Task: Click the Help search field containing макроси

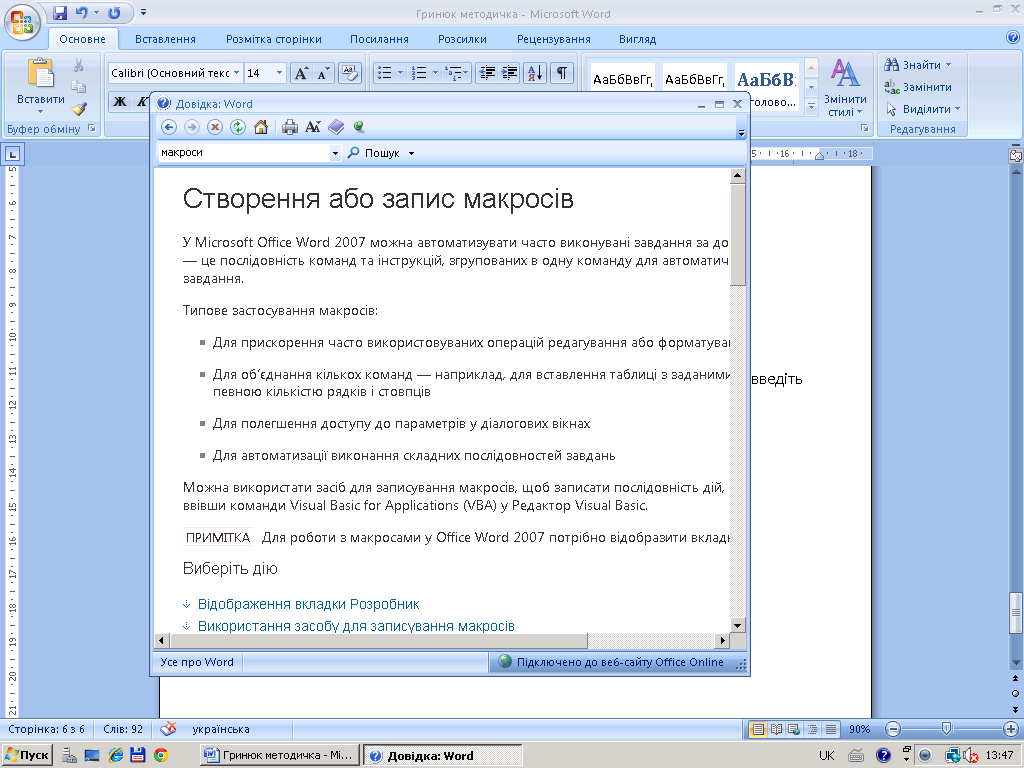Action: click(x=245, y=153)
